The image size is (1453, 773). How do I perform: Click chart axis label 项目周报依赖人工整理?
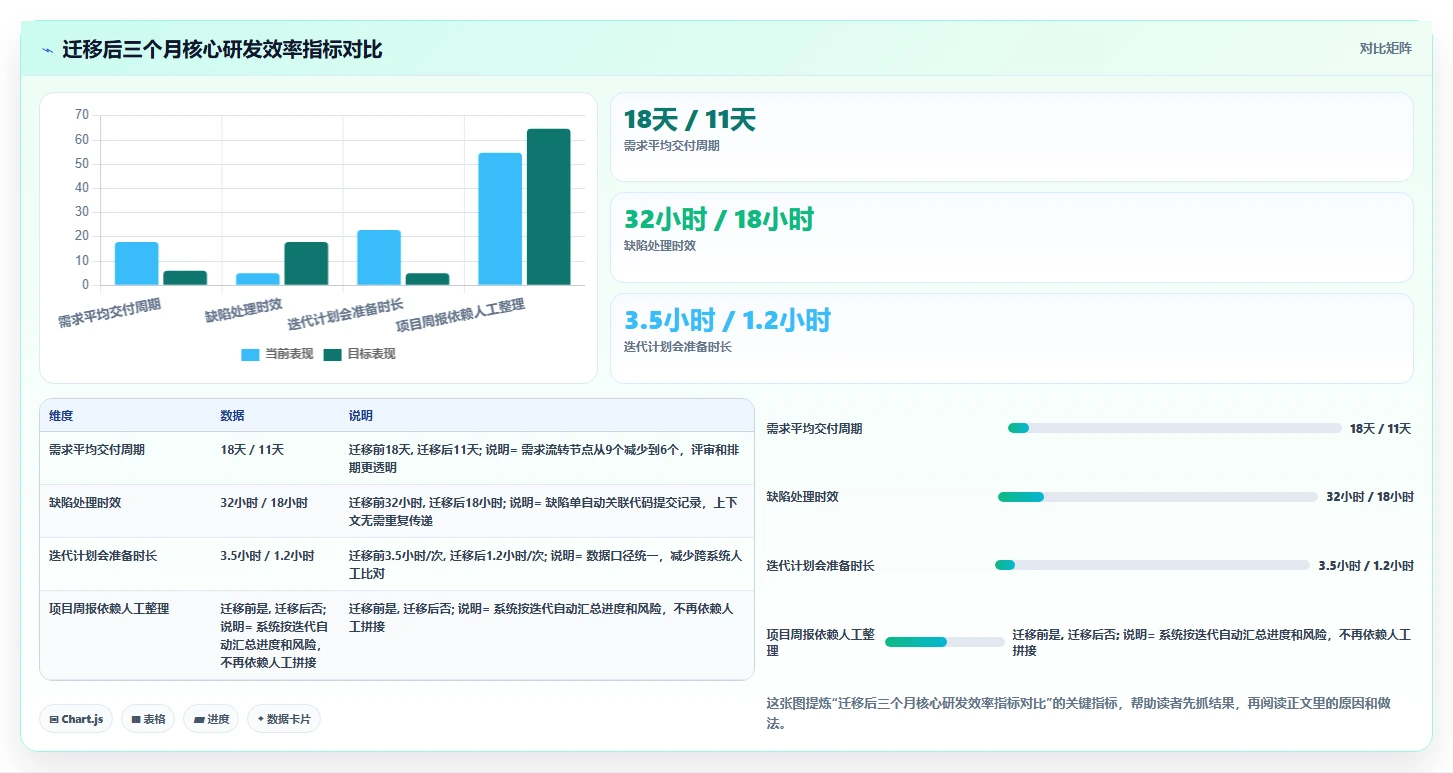pos(460,315)
